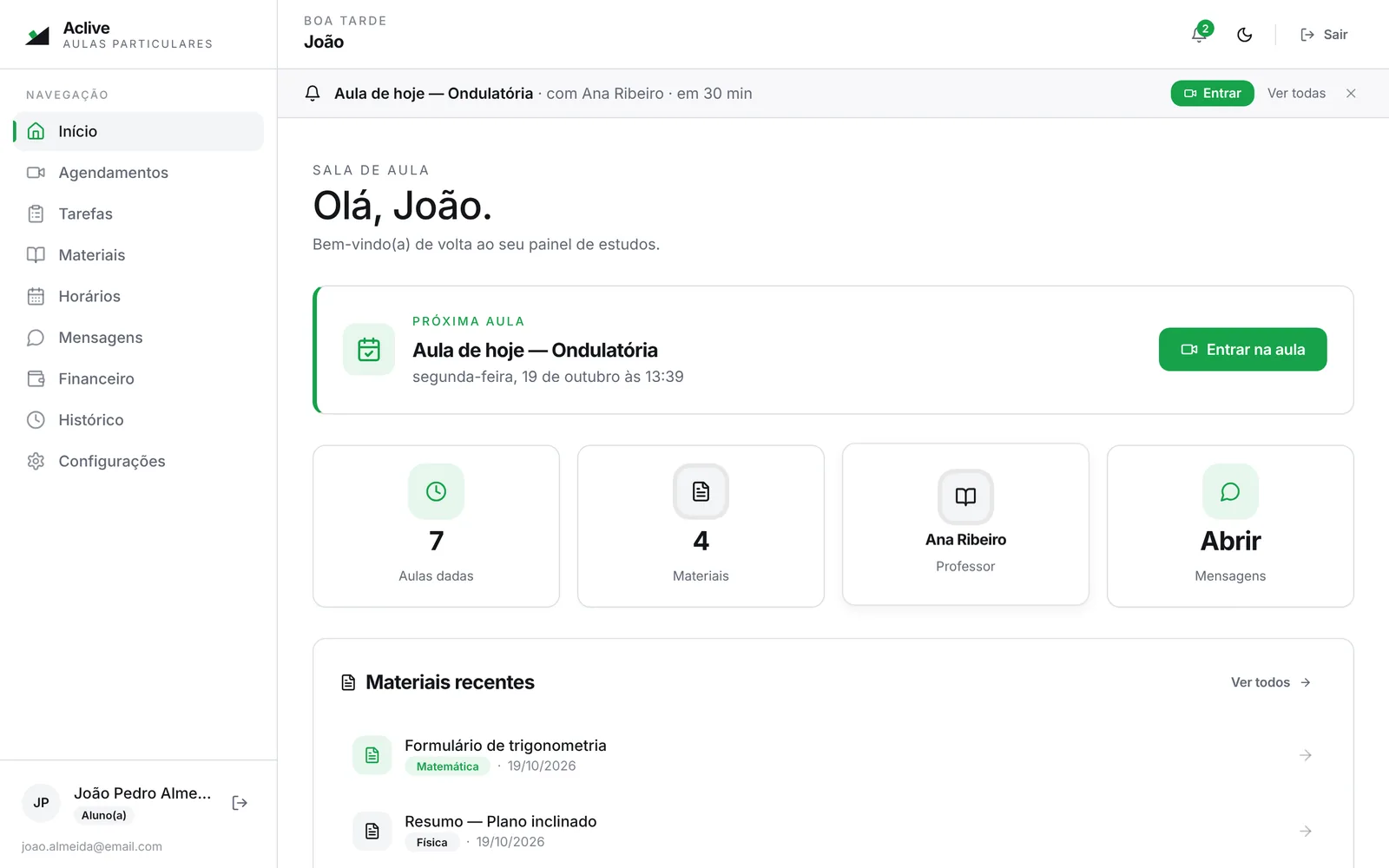Click the document icon beside Materiais recentes heading
Viewport: 1389px width, 868px height.
pyautogui.click(x=348, y=682)
